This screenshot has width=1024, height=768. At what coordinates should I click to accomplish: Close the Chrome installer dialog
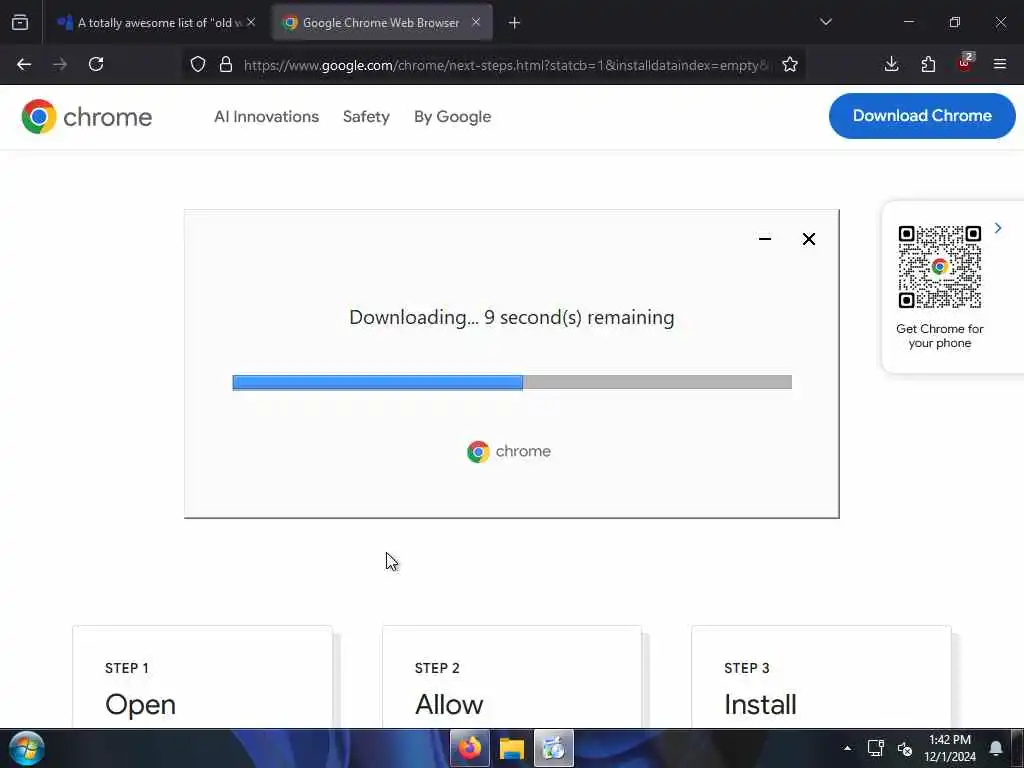point(808,239)
